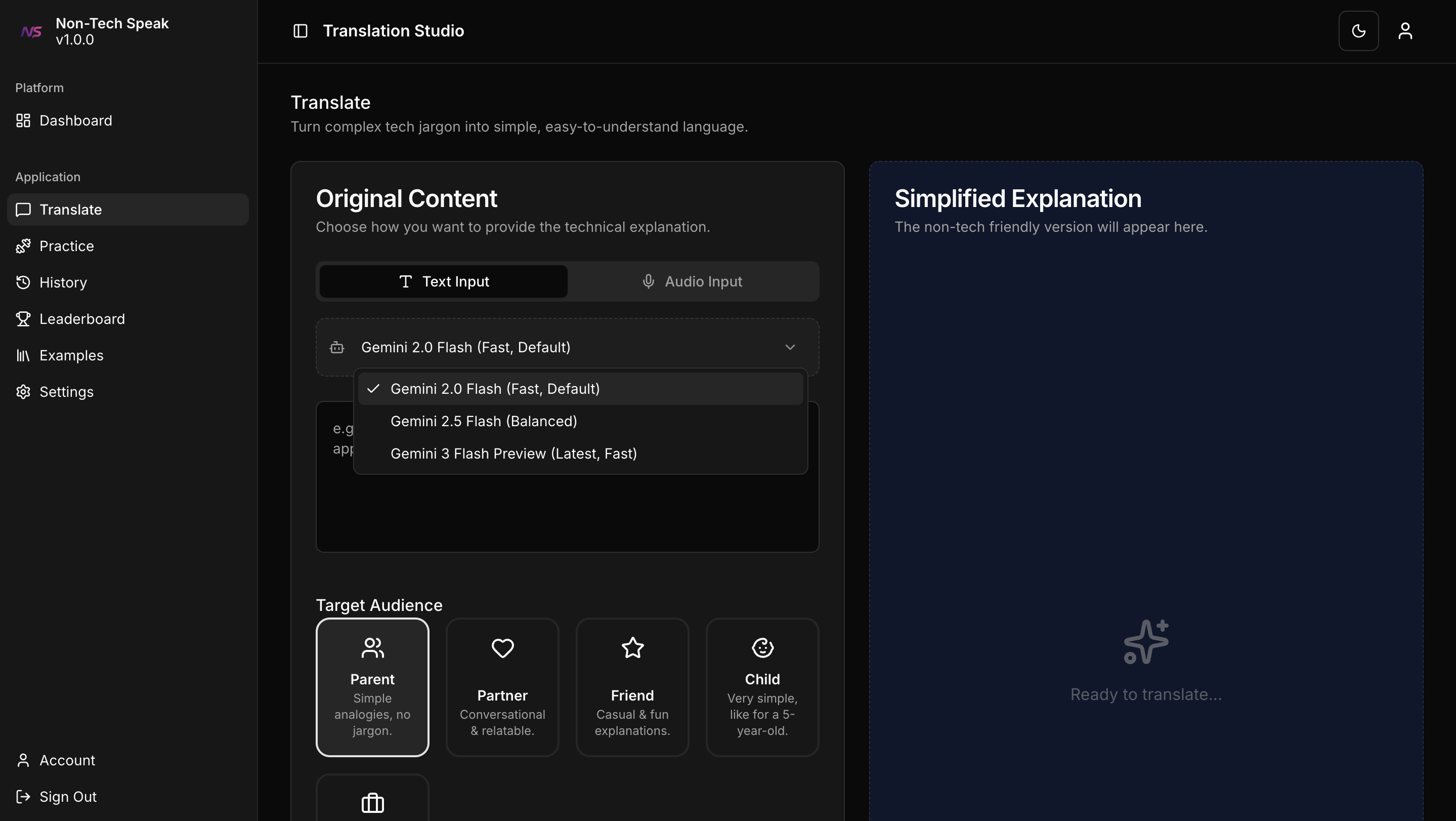Open the Account page
Image resolution: width=1456 pixels, height=821 pixels.
[67, 760]
